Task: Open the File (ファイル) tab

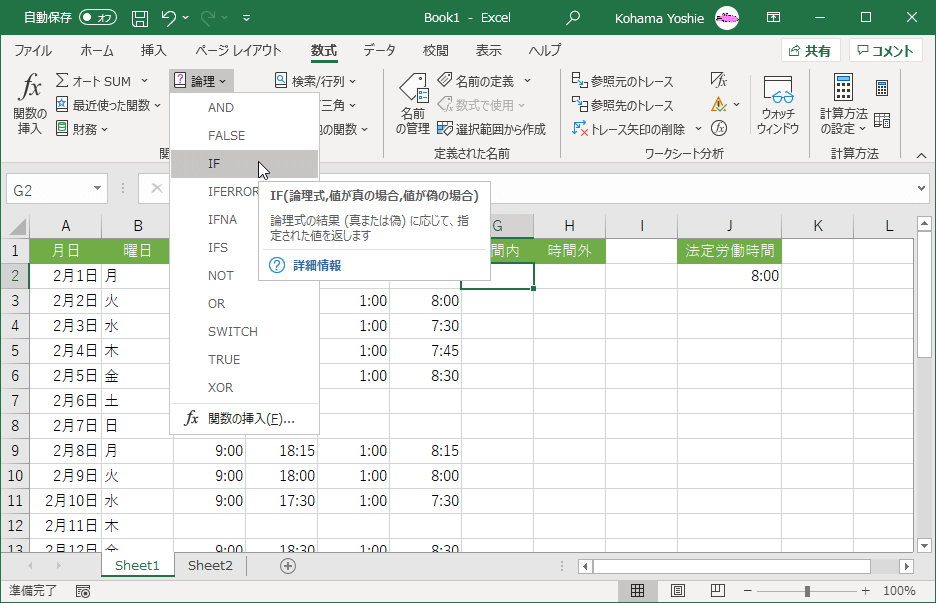Action: pos(33,51)
